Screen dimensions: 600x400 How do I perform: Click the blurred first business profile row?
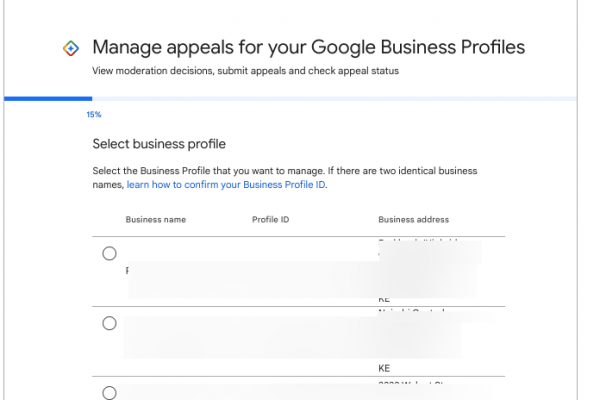coord(300,270)
